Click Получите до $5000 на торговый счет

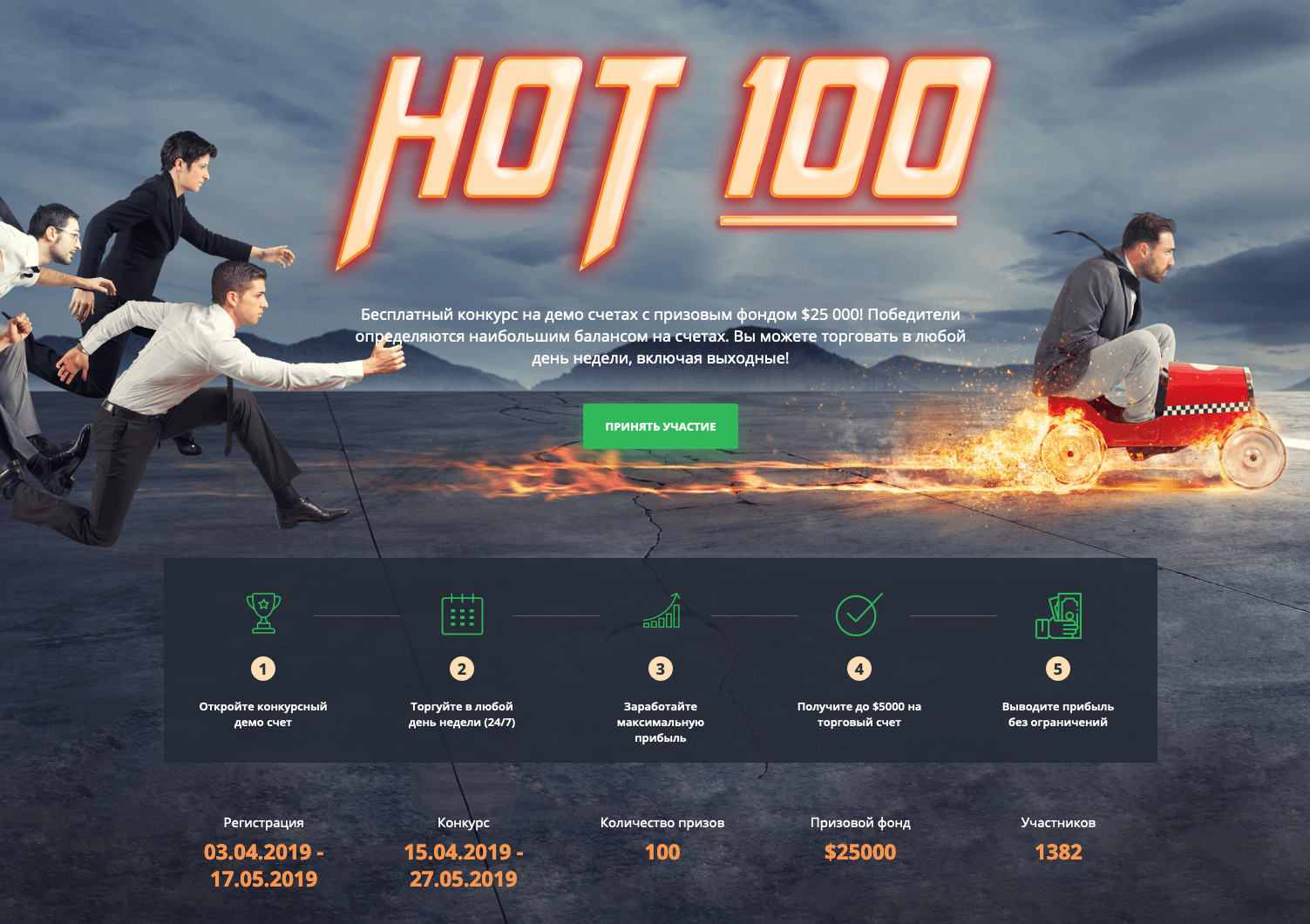pos(859,714)
